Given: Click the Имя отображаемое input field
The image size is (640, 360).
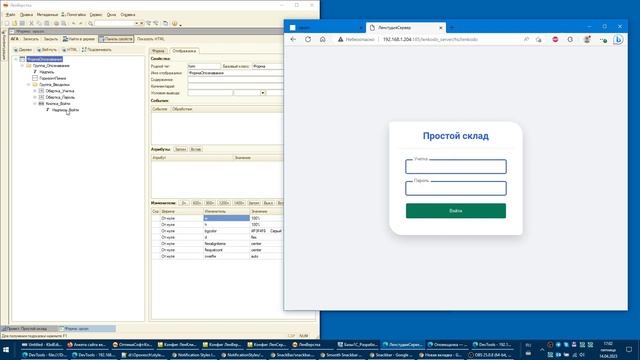Looking at the screenshot, I should 235,73.
